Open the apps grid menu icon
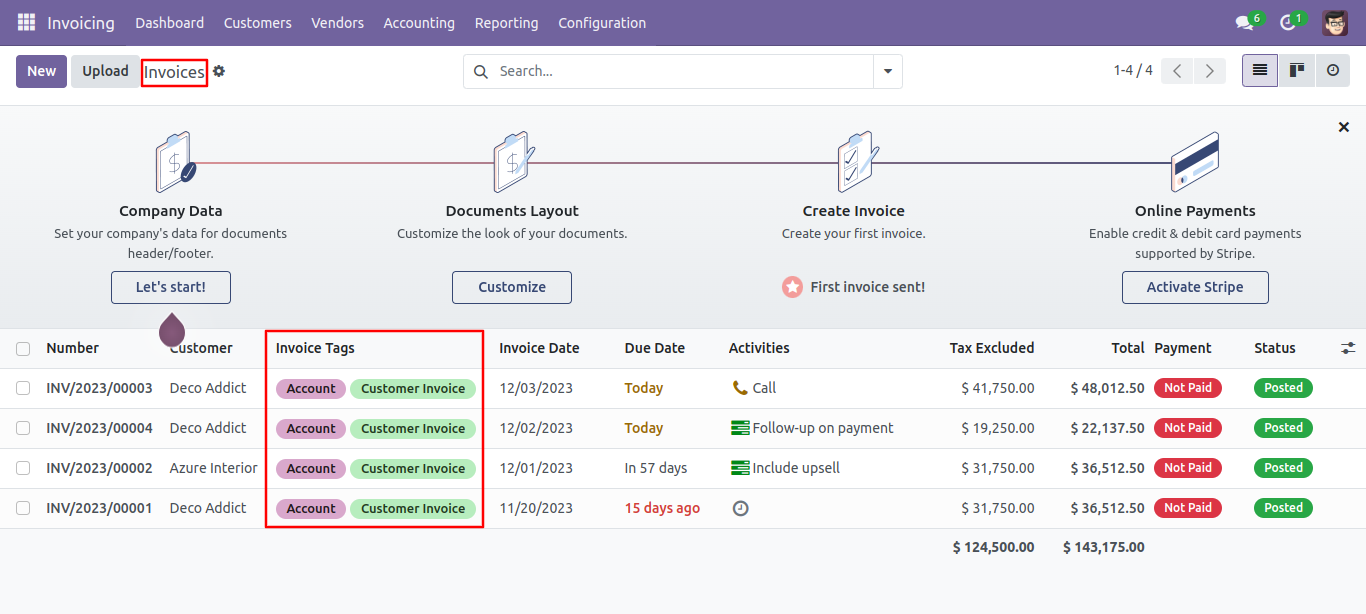This screenshot has width=1366, height=614. 26,22
